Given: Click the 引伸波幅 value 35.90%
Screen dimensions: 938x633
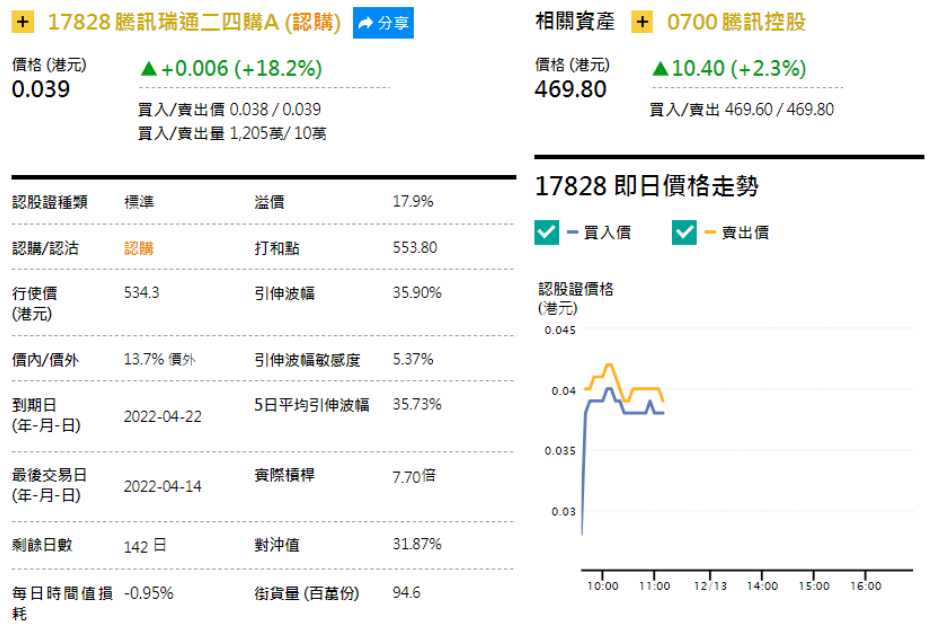Looking at the screenshot, I should pos(417,293).
